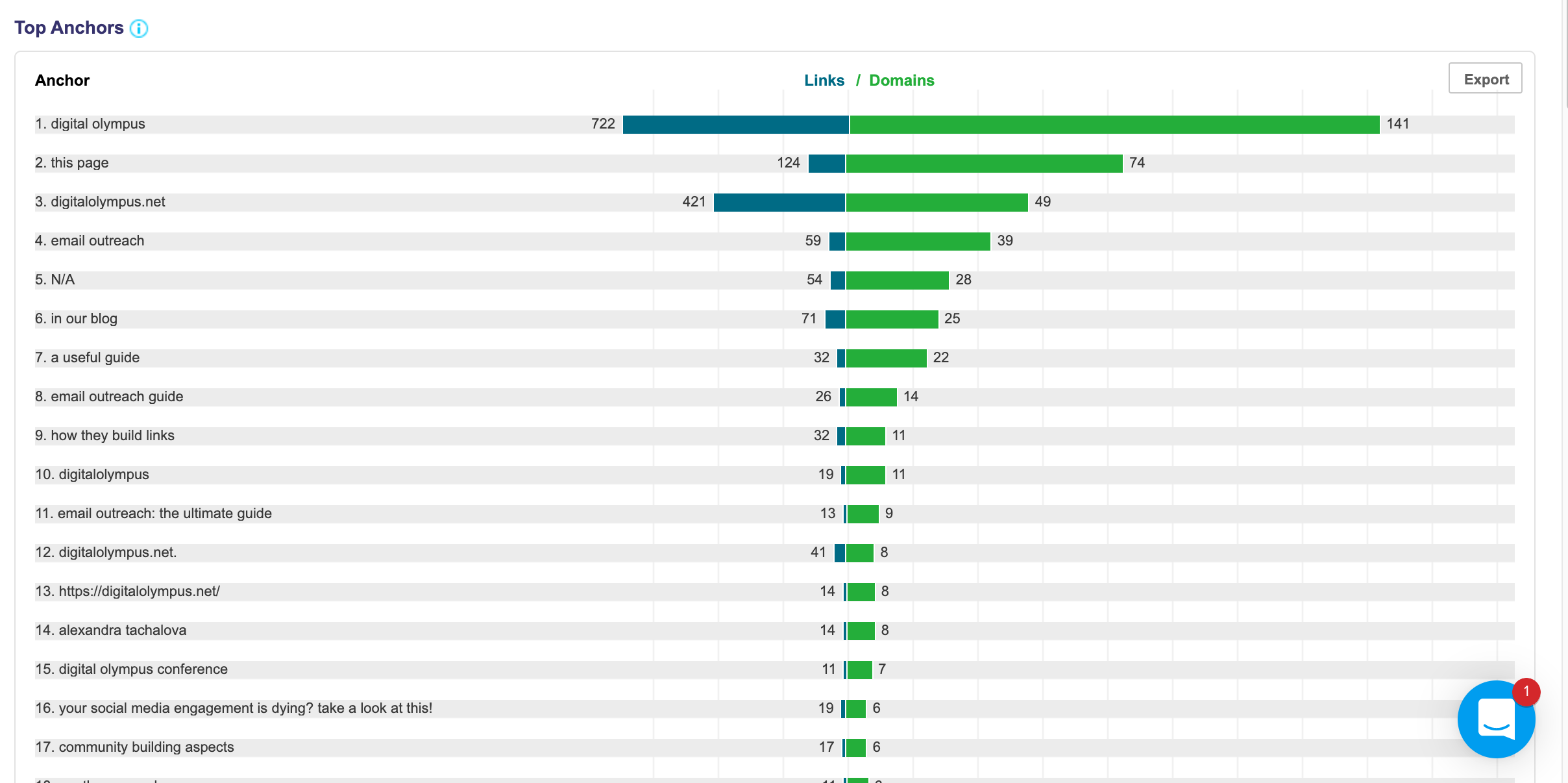1568x783 pixels.
Task: Click anchor row '14. alexandra tachalova'
Action: click(x=775, y=630)
